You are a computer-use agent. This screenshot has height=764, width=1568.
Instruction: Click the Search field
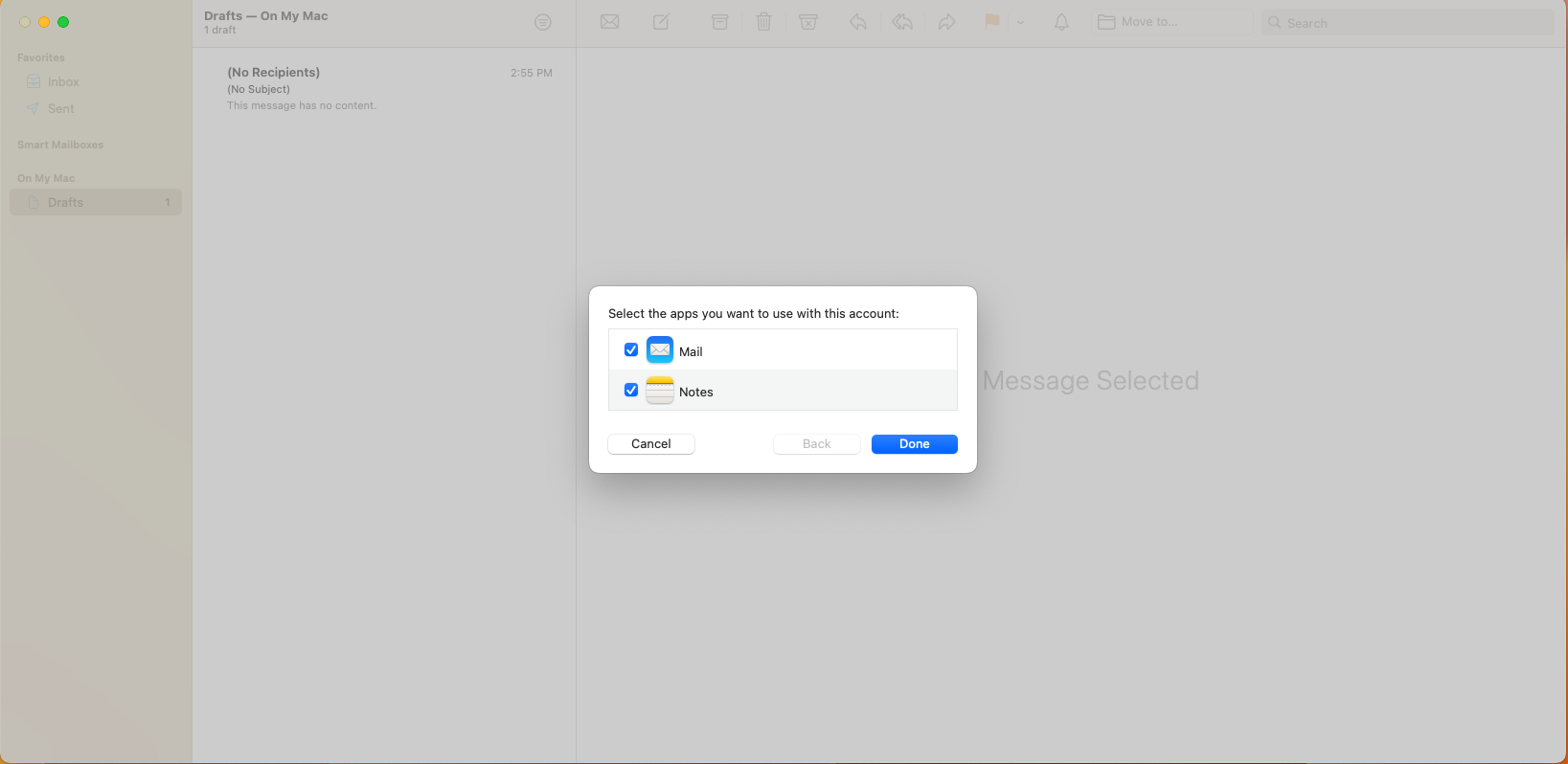pyautogui.click(x=1407, y=23)
